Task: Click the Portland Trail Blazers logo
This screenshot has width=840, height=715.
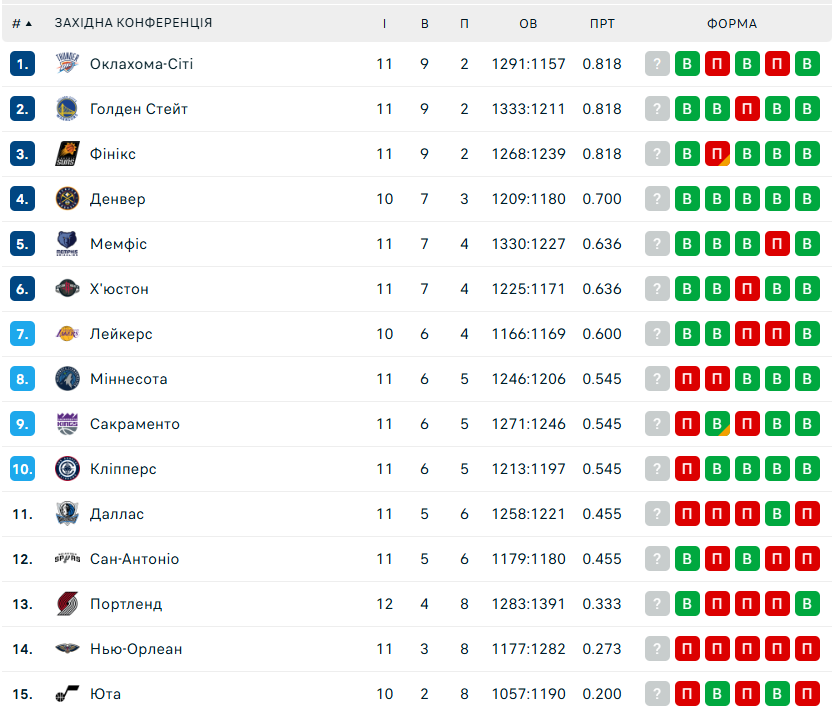Action: click(x=67, y=604)
